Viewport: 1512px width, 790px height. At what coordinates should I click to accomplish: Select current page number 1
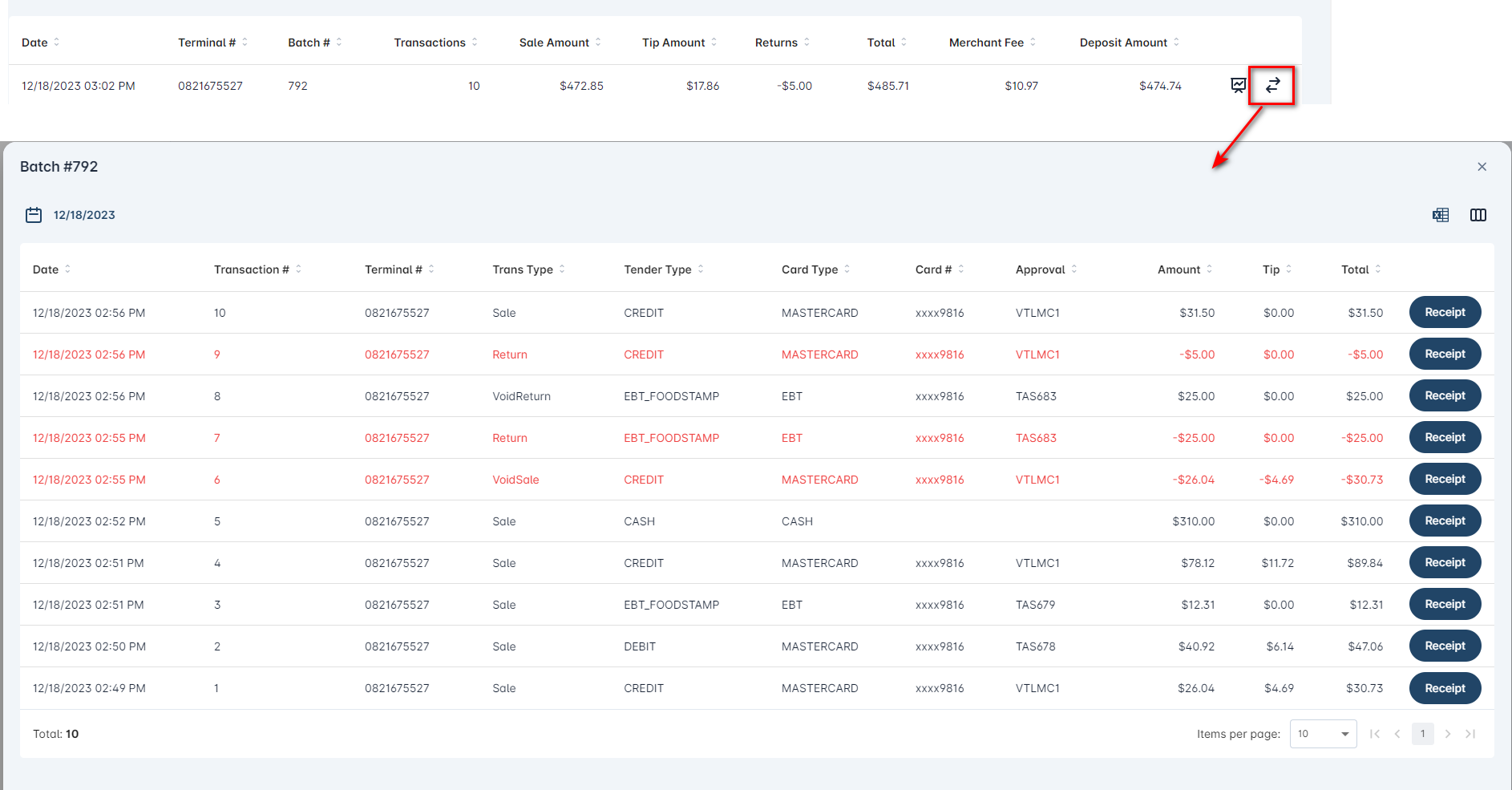point(1423,733)
